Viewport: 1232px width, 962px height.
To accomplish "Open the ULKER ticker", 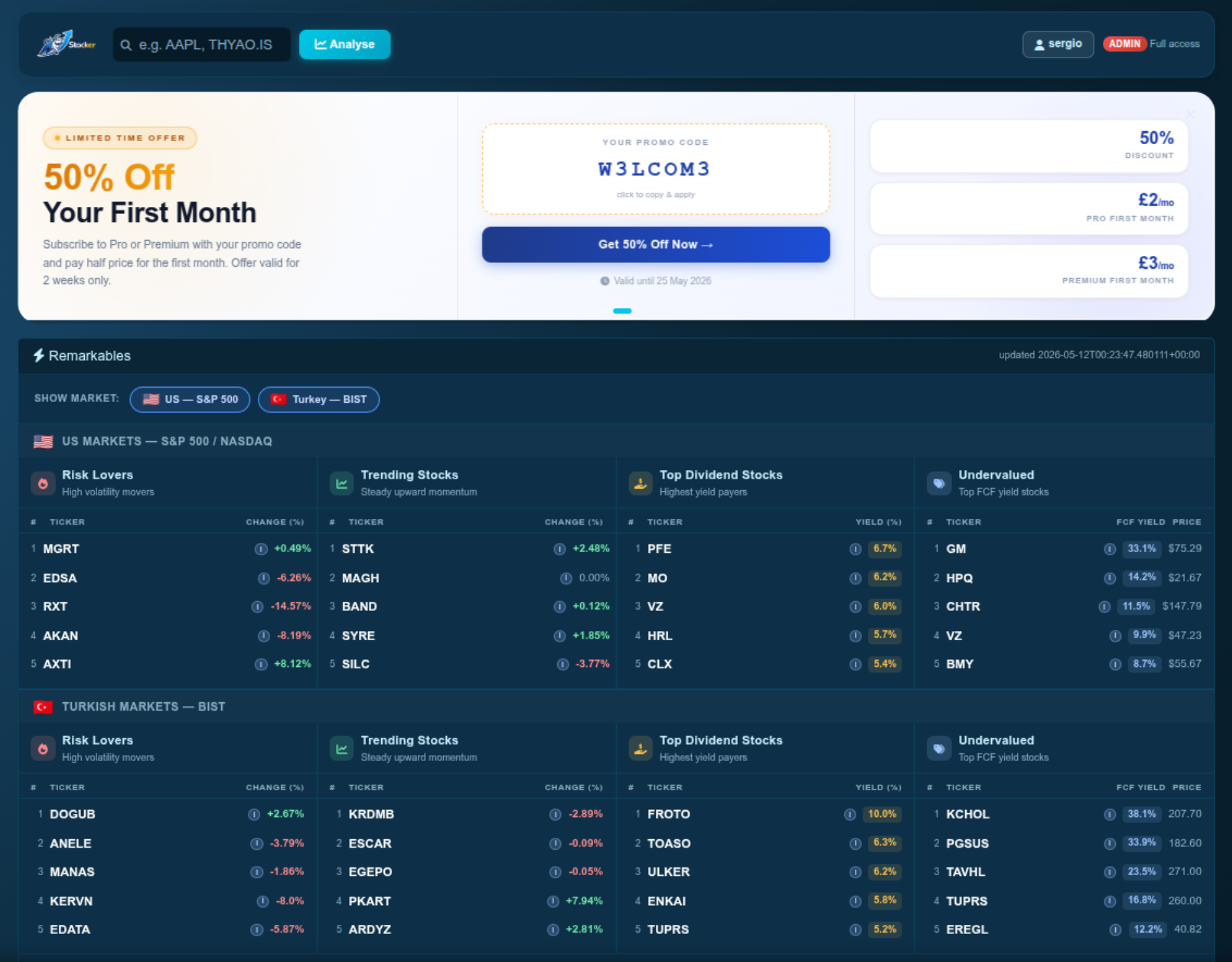I will click(x=668, y=873).
